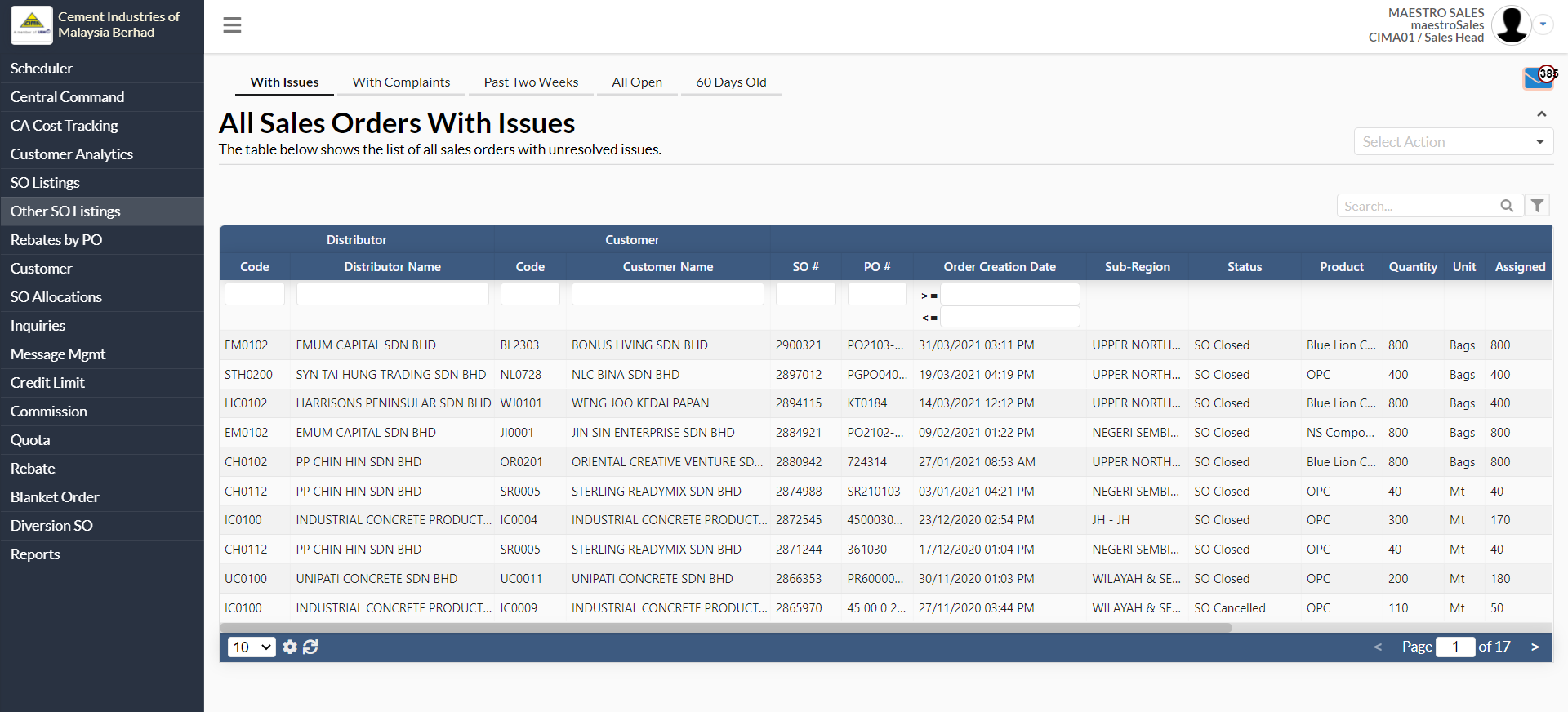Image resolution: width=1568 pixels, height=712 pixels.
Task: Open Scheduler in sidebar
Action: (101, 69)
